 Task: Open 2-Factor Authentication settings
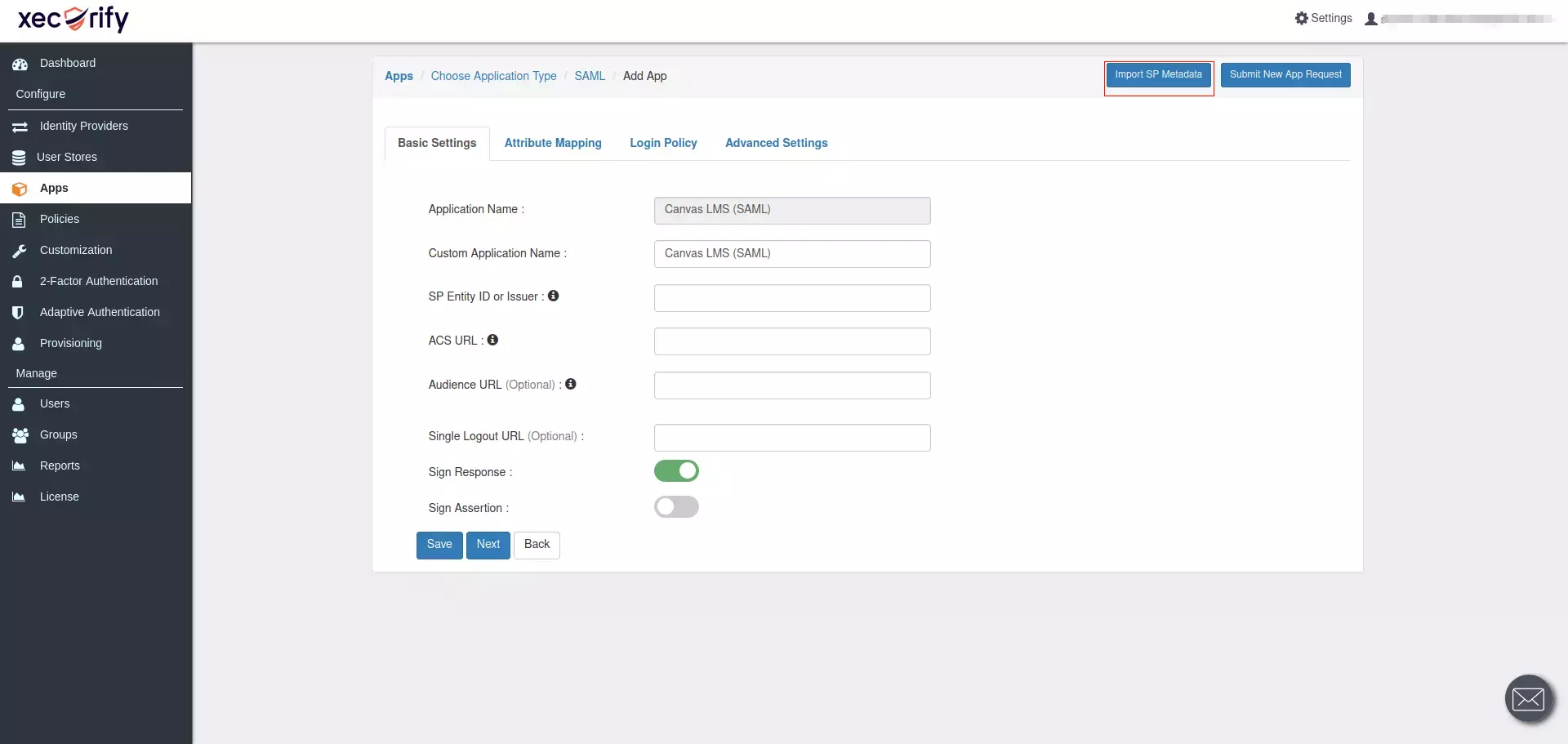point(98,281)
